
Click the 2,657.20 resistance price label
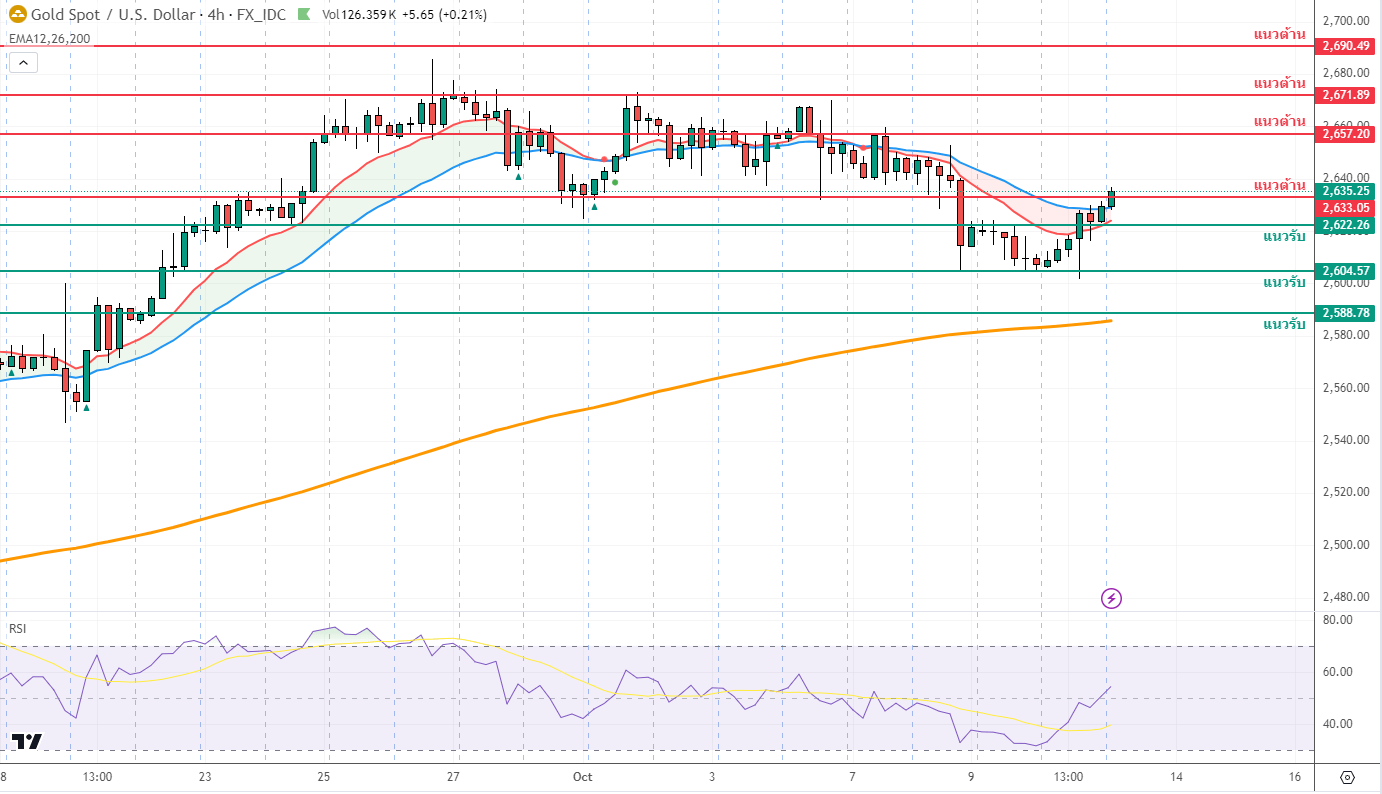tap(1345, 133)
